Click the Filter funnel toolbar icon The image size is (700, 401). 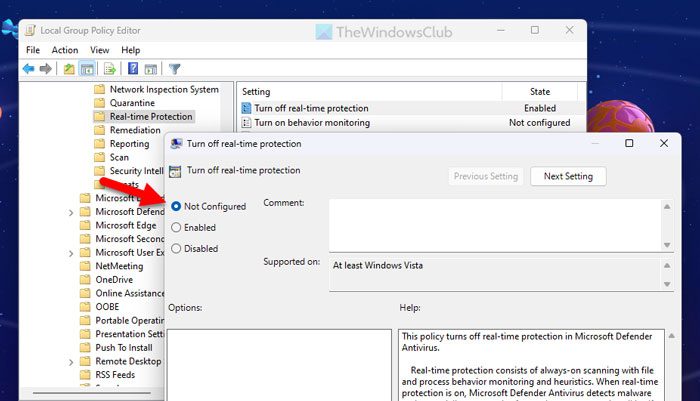175,69
